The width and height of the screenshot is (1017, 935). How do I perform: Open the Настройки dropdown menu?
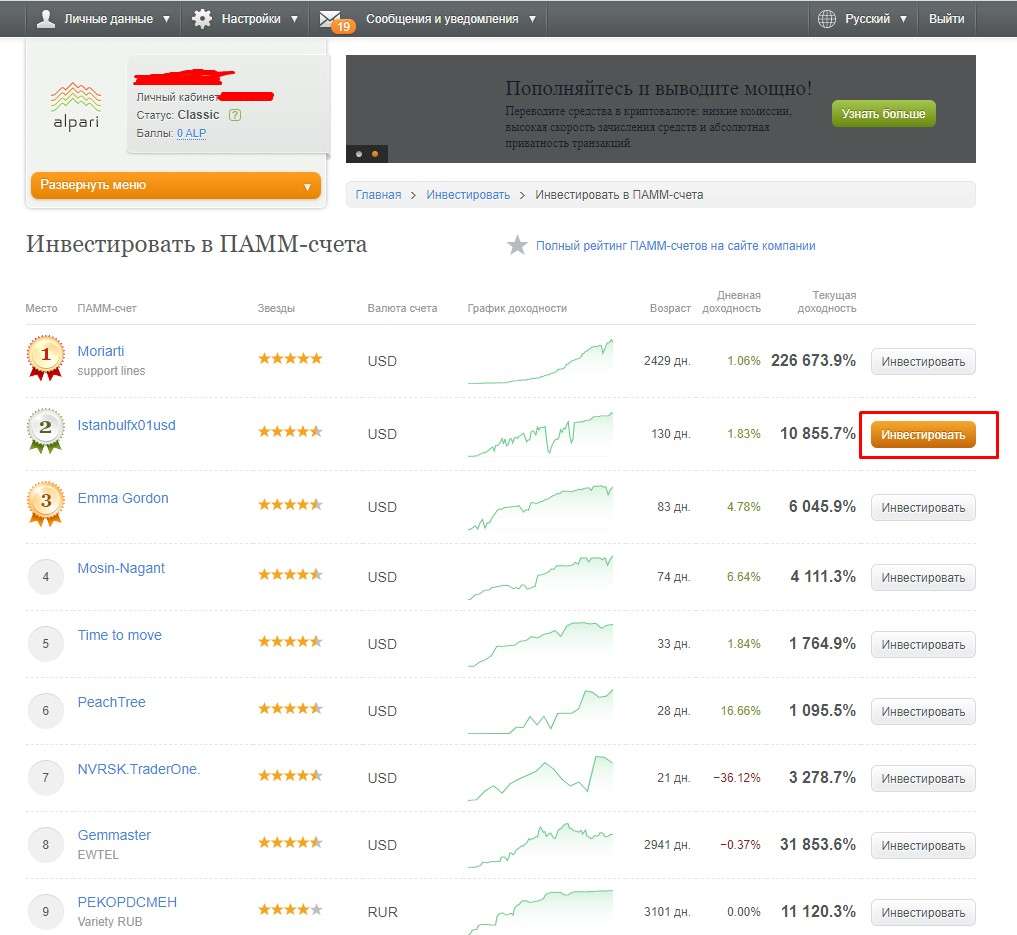pos(245,19)
